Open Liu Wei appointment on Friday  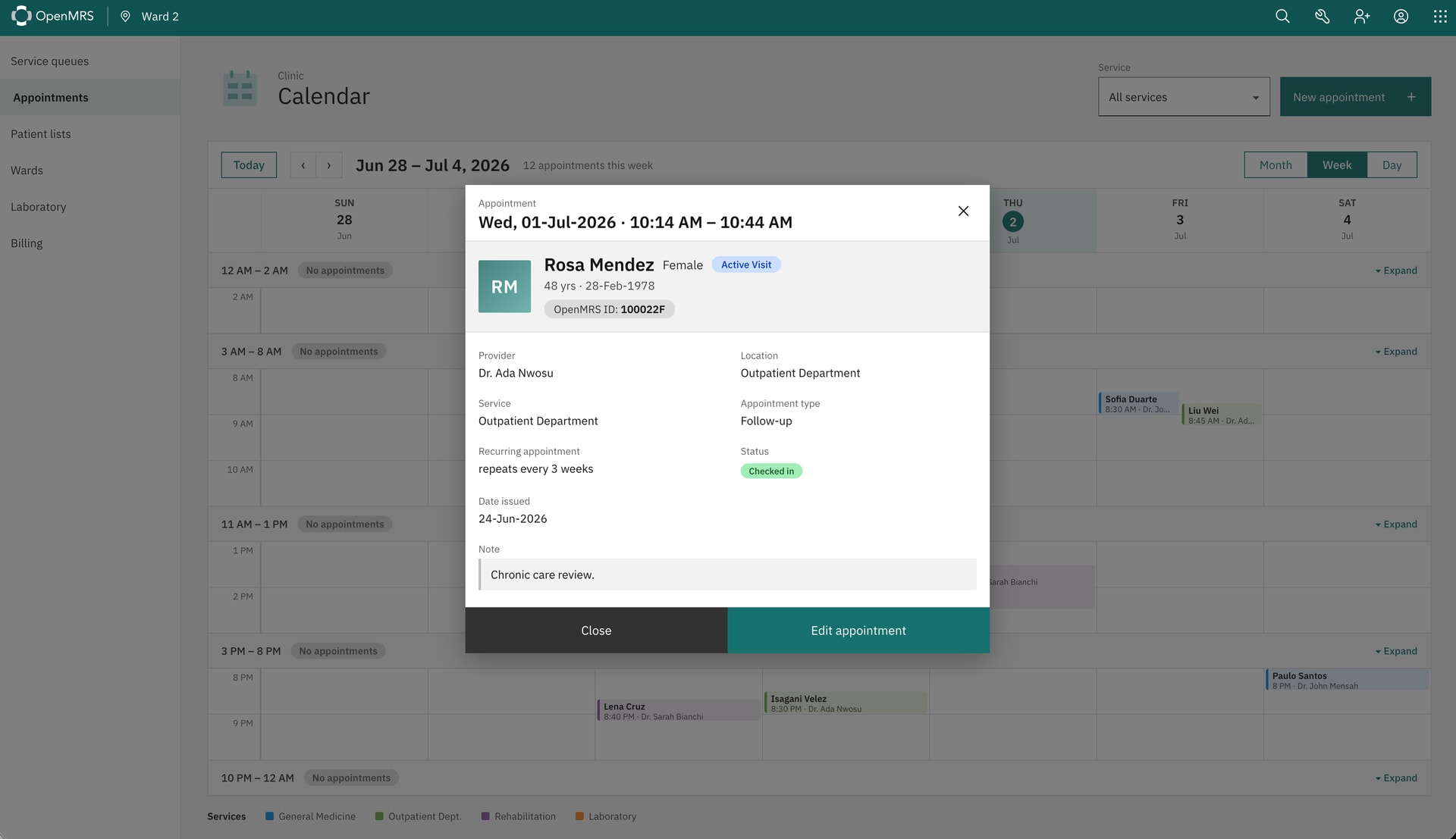click(1221, 415)
